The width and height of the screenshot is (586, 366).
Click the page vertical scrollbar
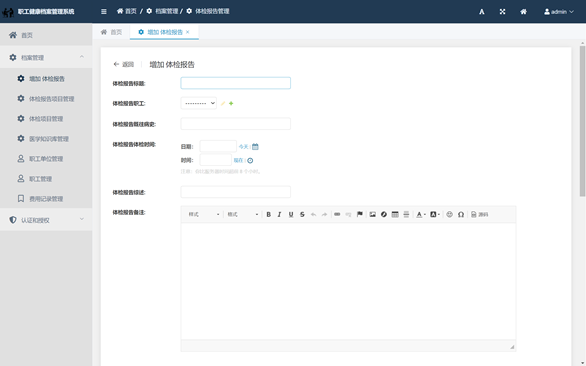(x=582, y=122)
